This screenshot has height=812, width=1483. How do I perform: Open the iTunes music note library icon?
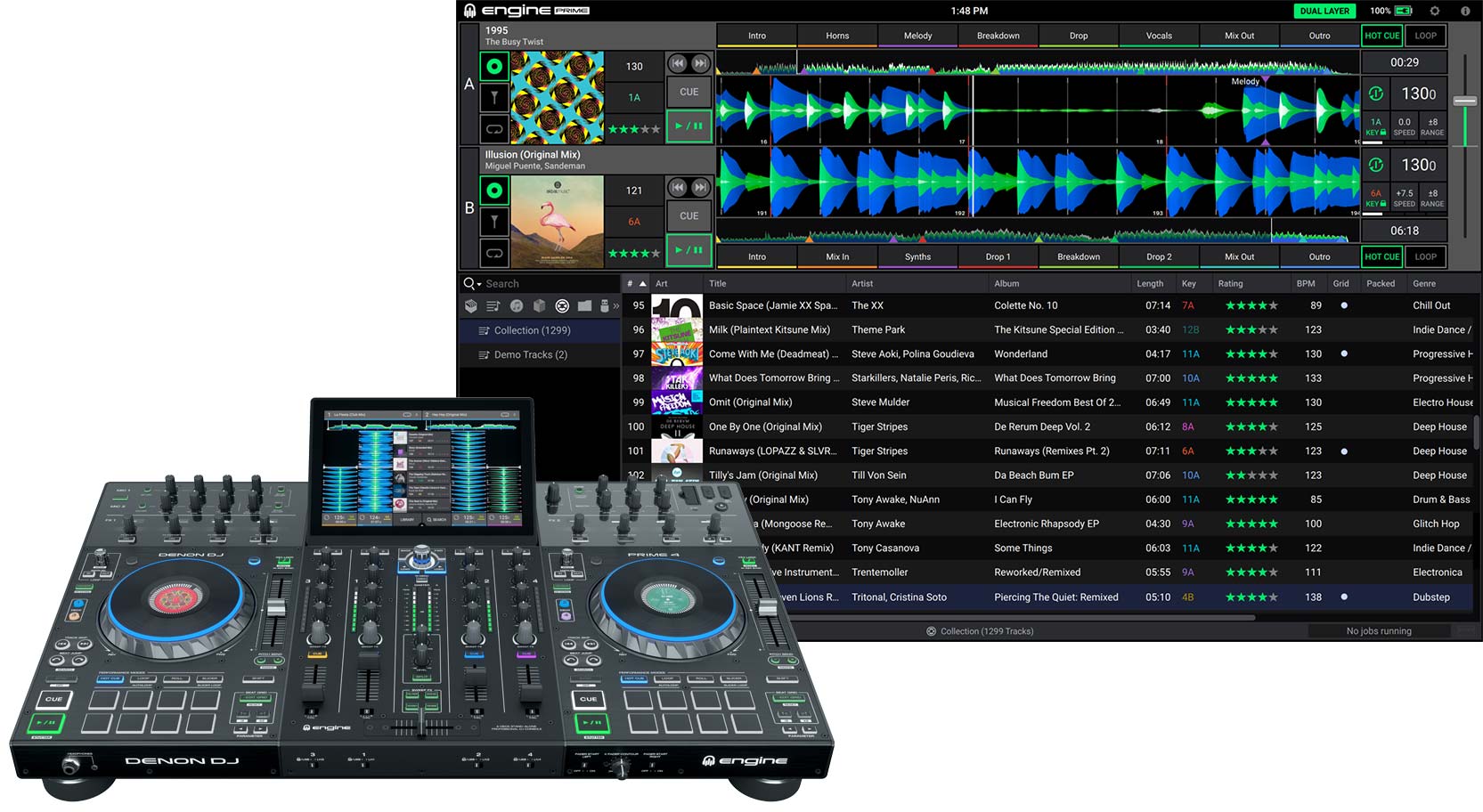point(517,306)
